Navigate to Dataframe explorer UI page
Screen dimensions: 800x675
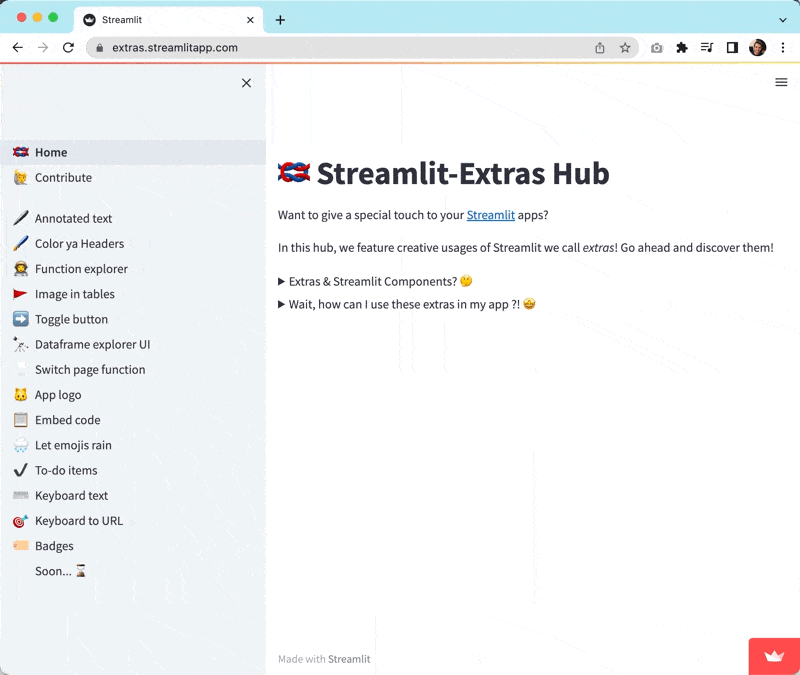[133, 344]
